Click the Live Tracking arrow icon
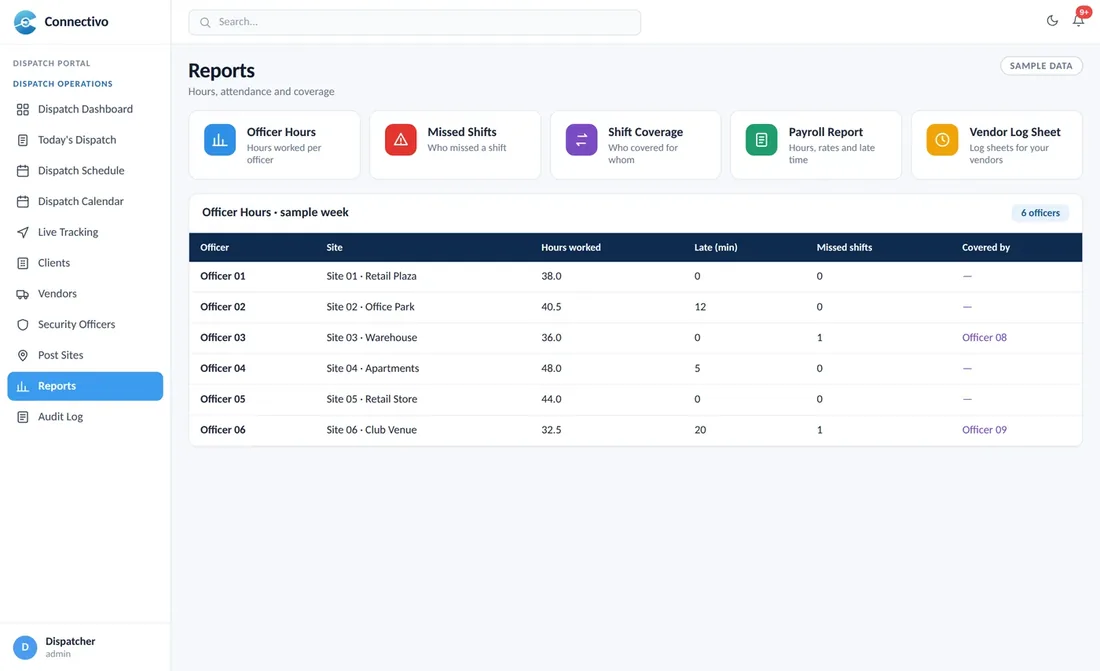Screen dimensions: 1100x671 click(x=22, y=232)
